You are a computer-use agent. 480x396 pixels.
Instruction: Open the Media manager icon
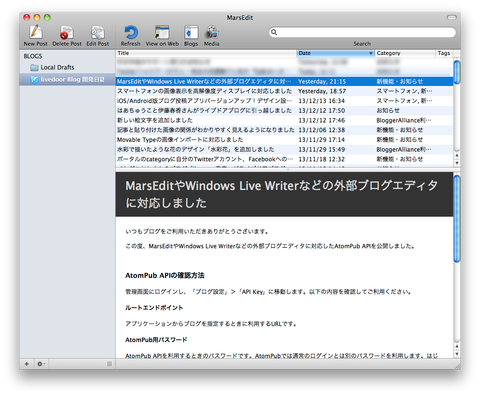point(211,35)
